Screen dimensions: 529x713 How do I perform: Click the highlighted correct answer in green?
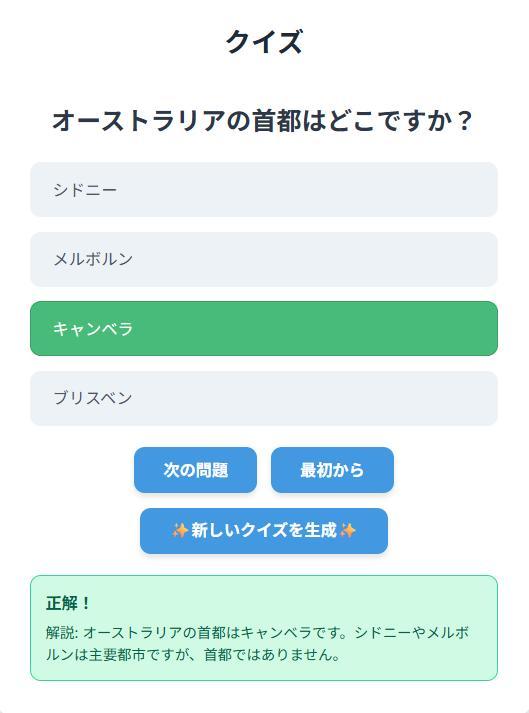pyautogui.click(x=264, y=328)
